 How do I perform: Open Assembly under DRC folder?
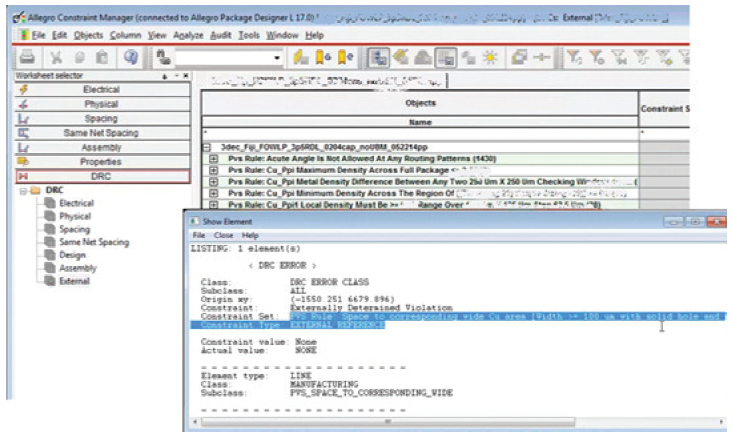[78, 268]
